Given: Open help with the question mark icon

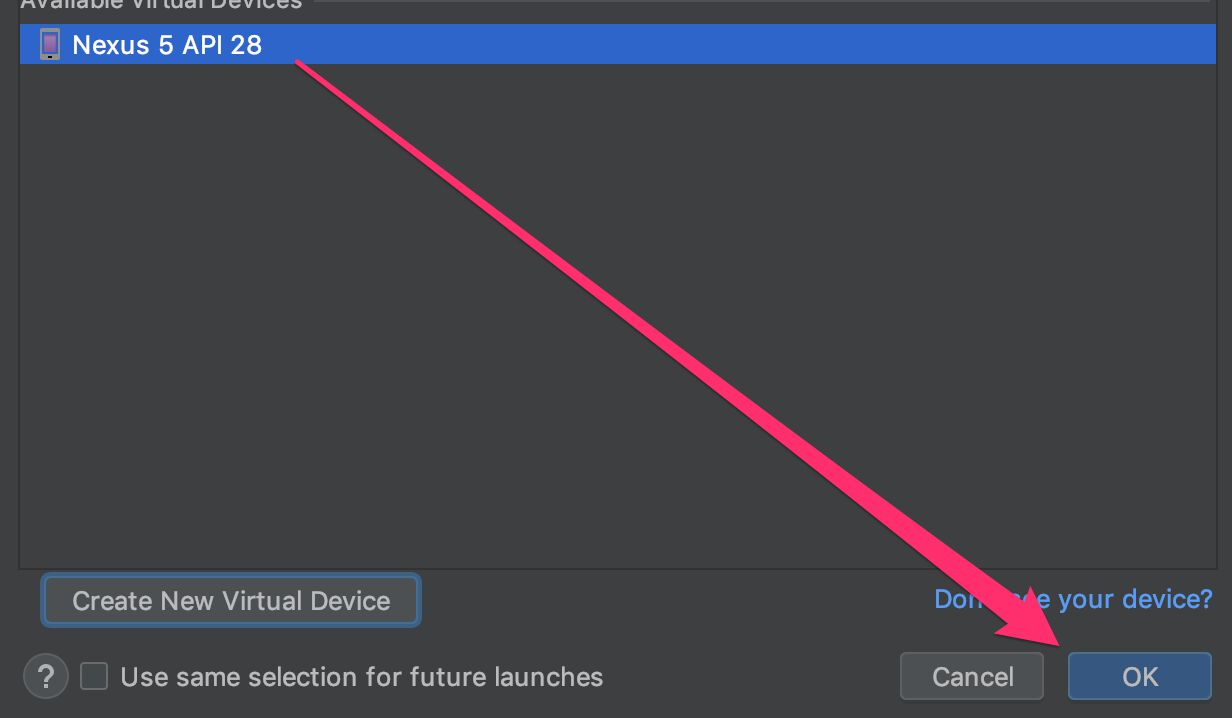Looking at the screenshot, I should [45, 677].
